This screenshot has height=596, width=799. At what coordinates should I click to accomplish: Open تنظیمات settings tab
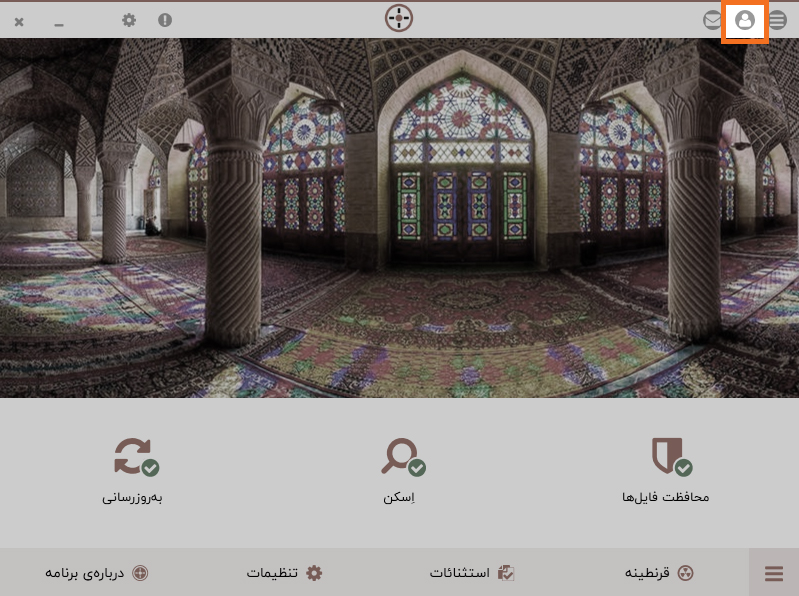click(284, 573)
